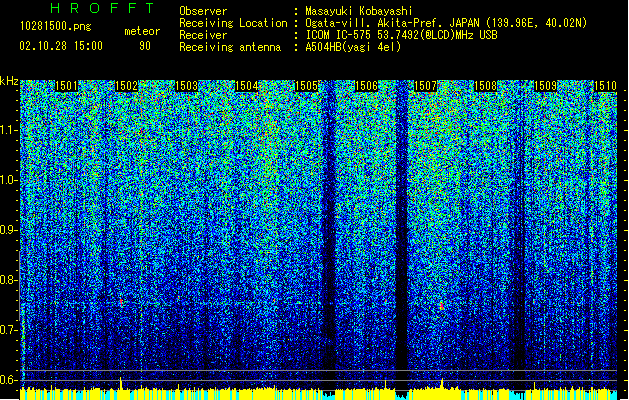The image size is (629, 400).
Task: Click the 1503 time marker
Action: click(187, 86)
